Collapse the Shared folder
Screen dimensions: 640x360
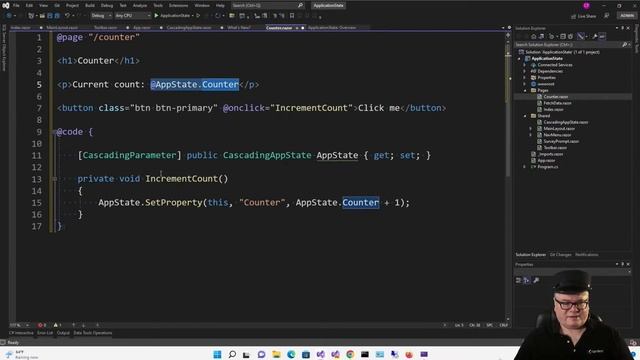(525, 116)
